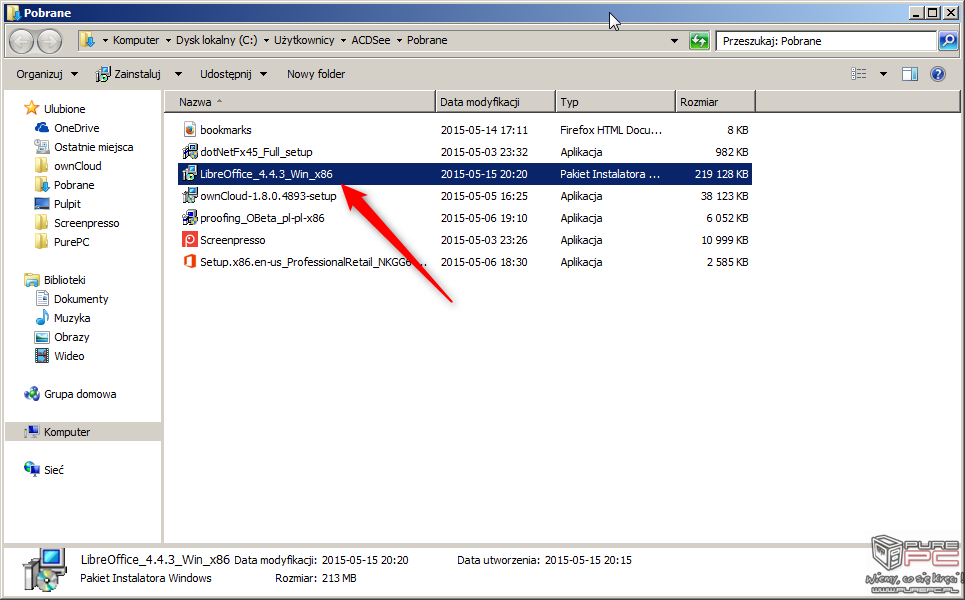Click the 982 KB size cell
This screenshot has height=600, width=965.
point(732,152)
